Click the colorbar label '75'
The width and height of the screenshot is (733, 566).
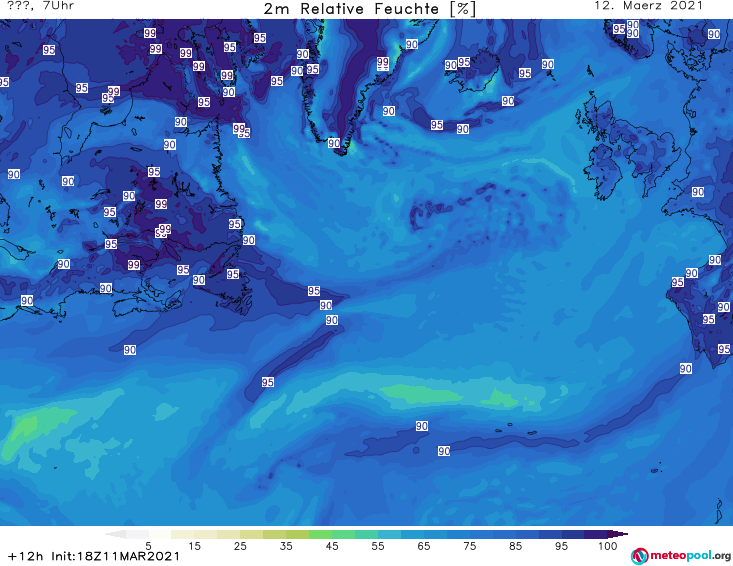click(x=469, y=545)
